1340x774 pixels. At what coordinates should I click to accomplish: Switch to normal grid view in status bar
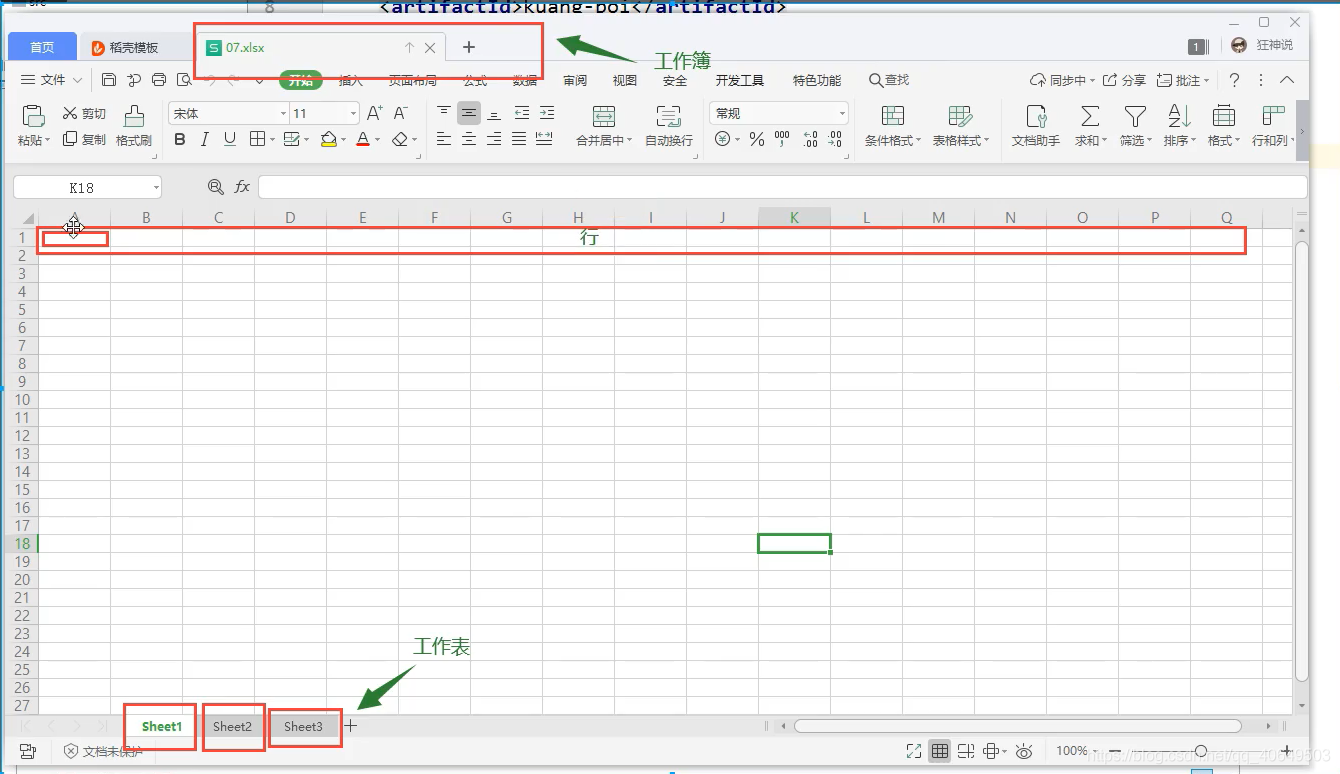click(x=939, y=751)
